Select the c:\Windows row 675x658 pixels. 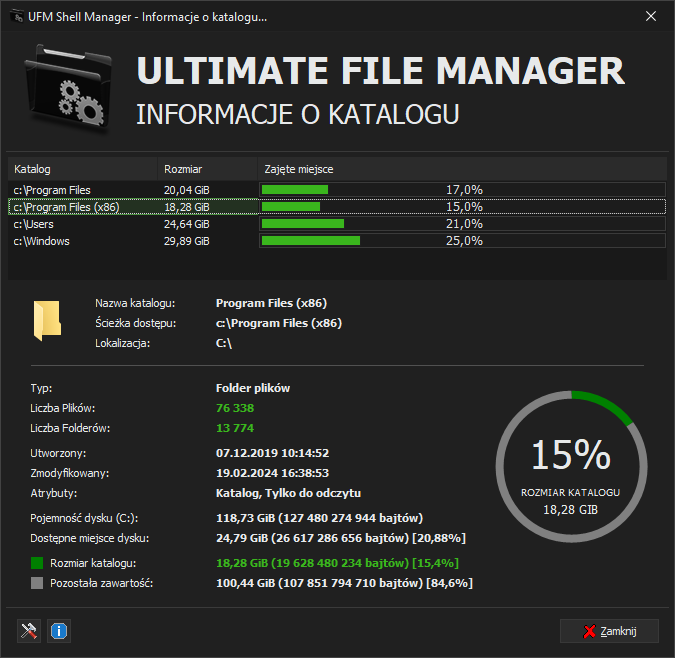point(337,241)
